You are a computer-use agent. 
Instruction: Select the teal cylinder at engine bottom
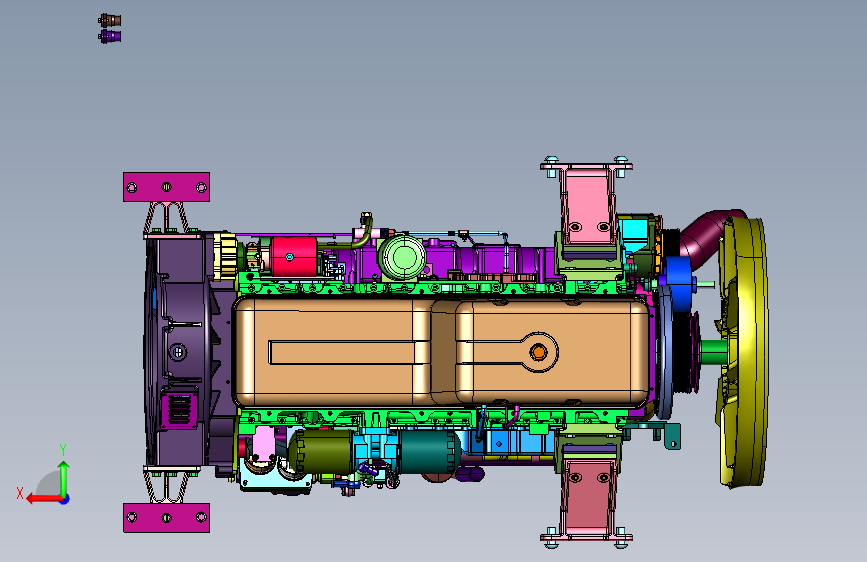[430, 452]
